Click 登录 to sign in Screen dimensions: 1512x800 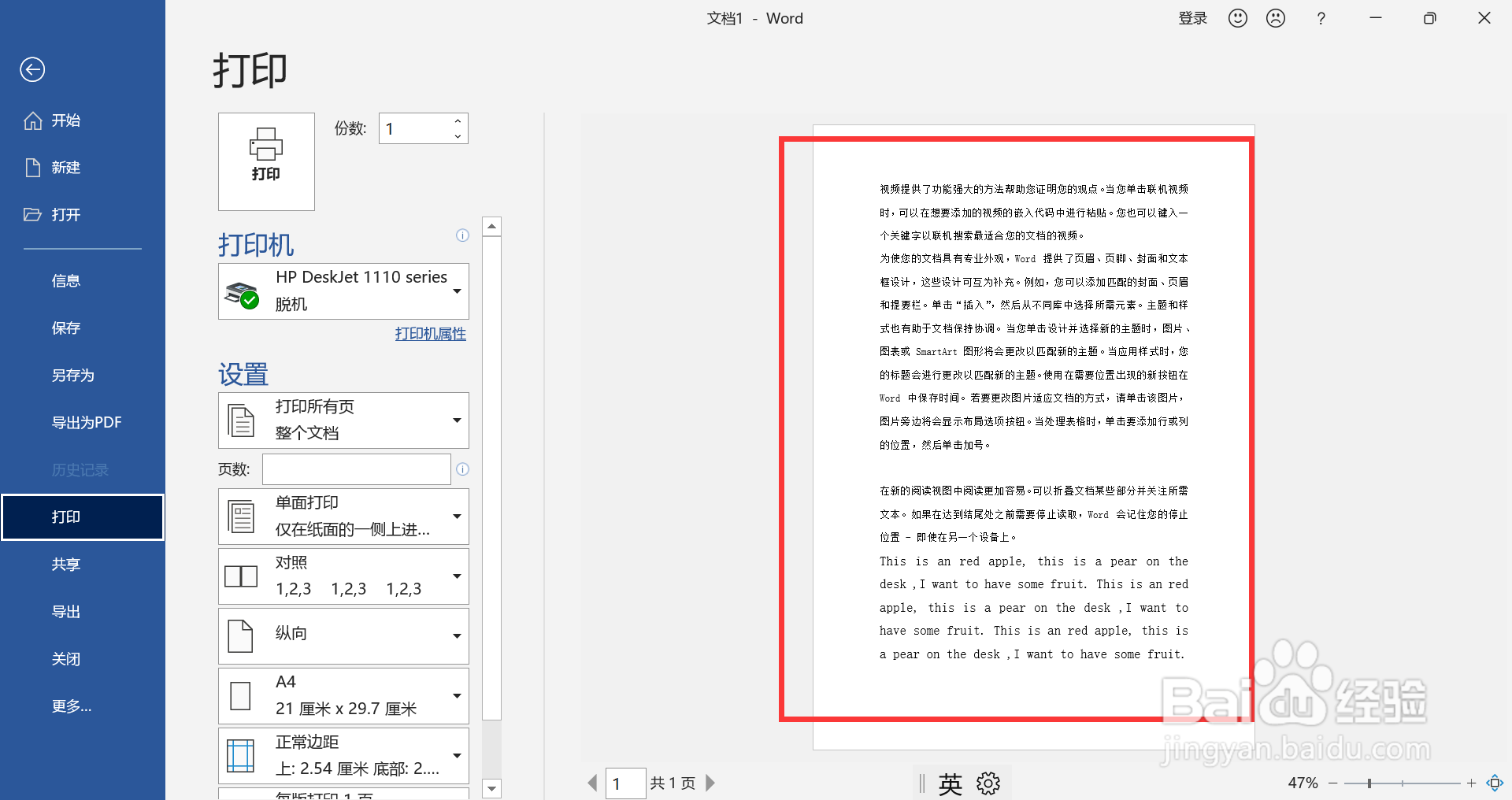coord(1192,18)
